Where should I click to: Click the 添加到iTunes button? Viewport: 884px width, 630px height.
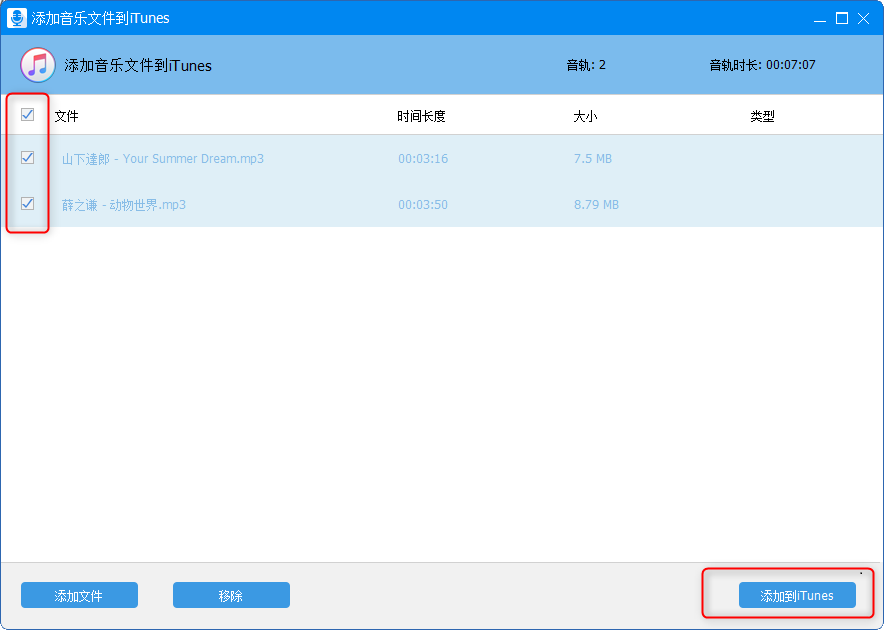coord(797,595)
